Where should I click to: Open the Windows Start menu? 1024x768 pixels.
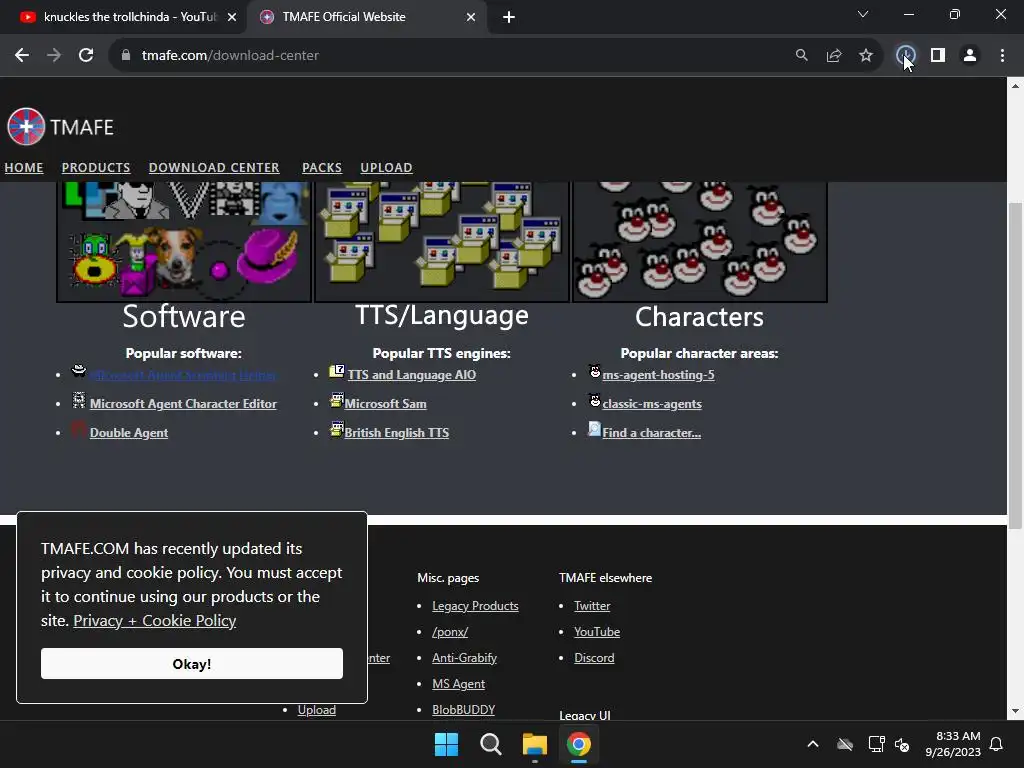[x=447, y=744]
